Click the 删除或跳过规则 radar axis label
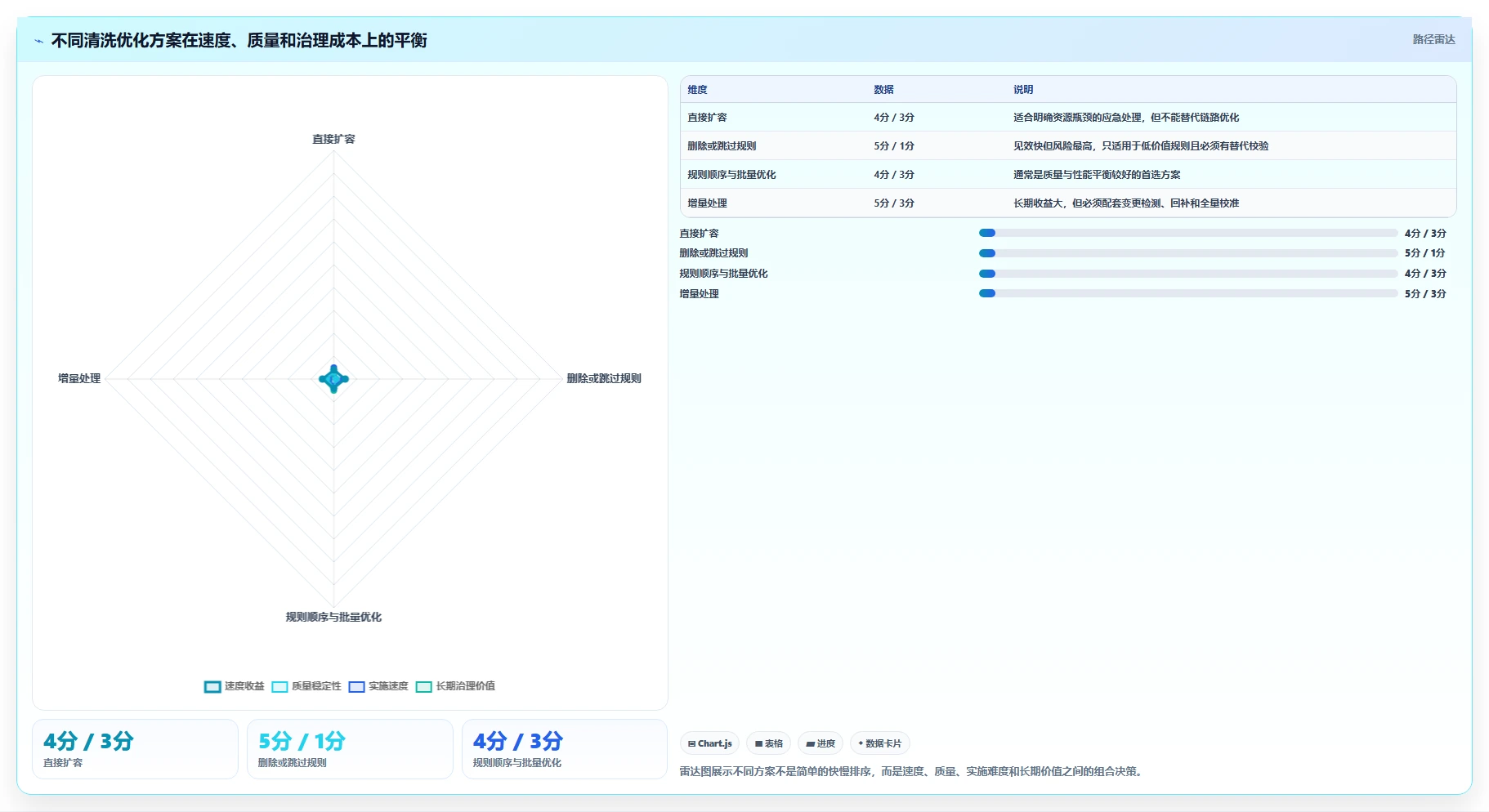1489x812 pixels. pyautogui.click(x=604, y=379)
